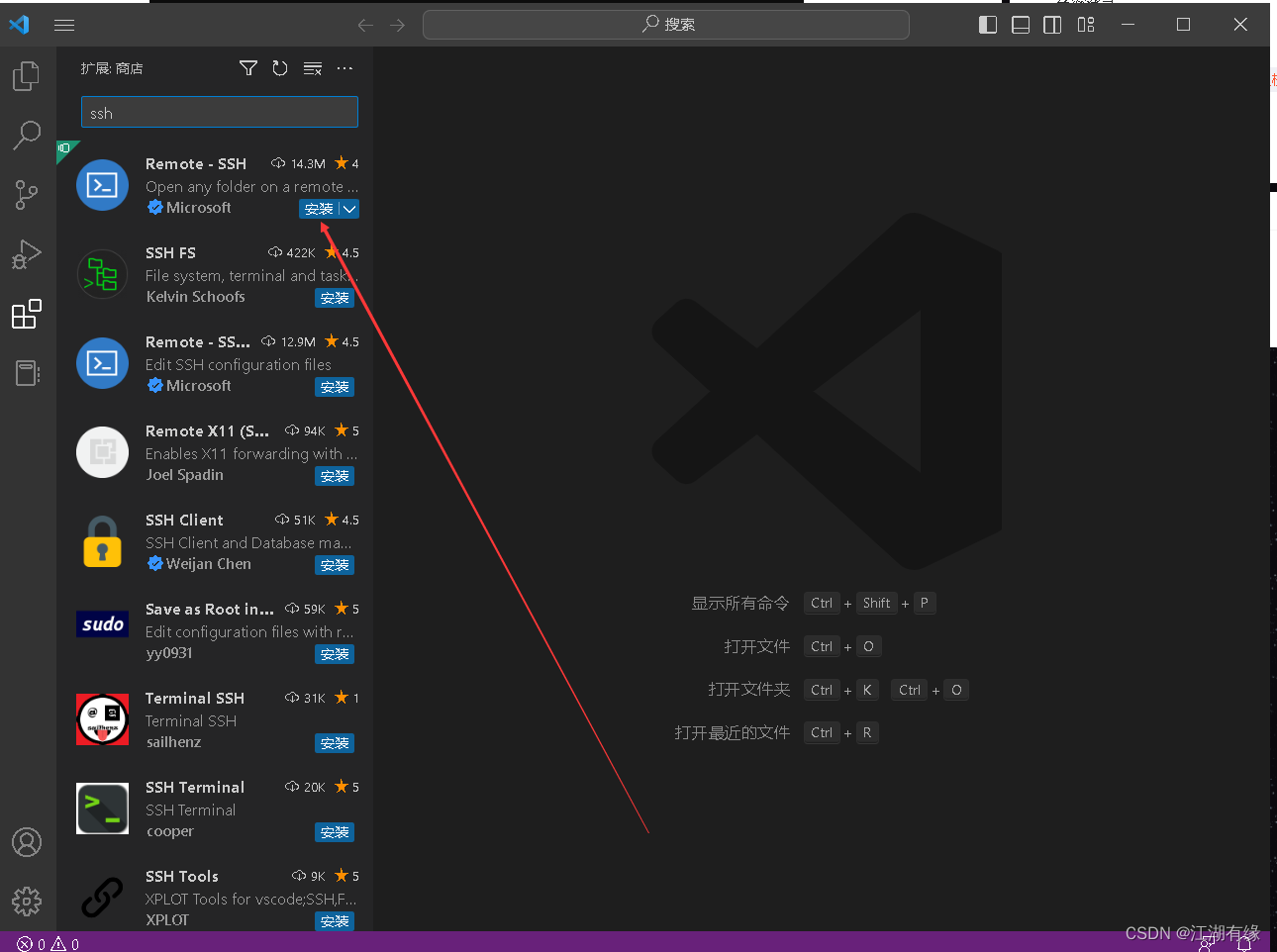Toggle the secondary side bar layout
The width and height of the screenshot is (1277, 952).
tap(1053, 25)
